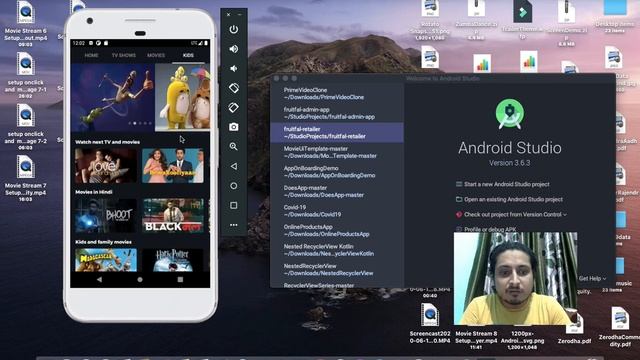Screen dimensions: 640x360
Task: Open recent project fruitfal-admin-app
Action: click(x=337, y=113)
